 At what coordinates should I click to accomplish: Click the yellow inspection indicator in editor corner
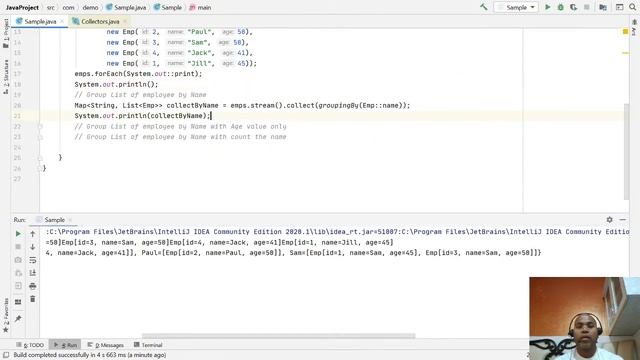[x=625, y=31]
